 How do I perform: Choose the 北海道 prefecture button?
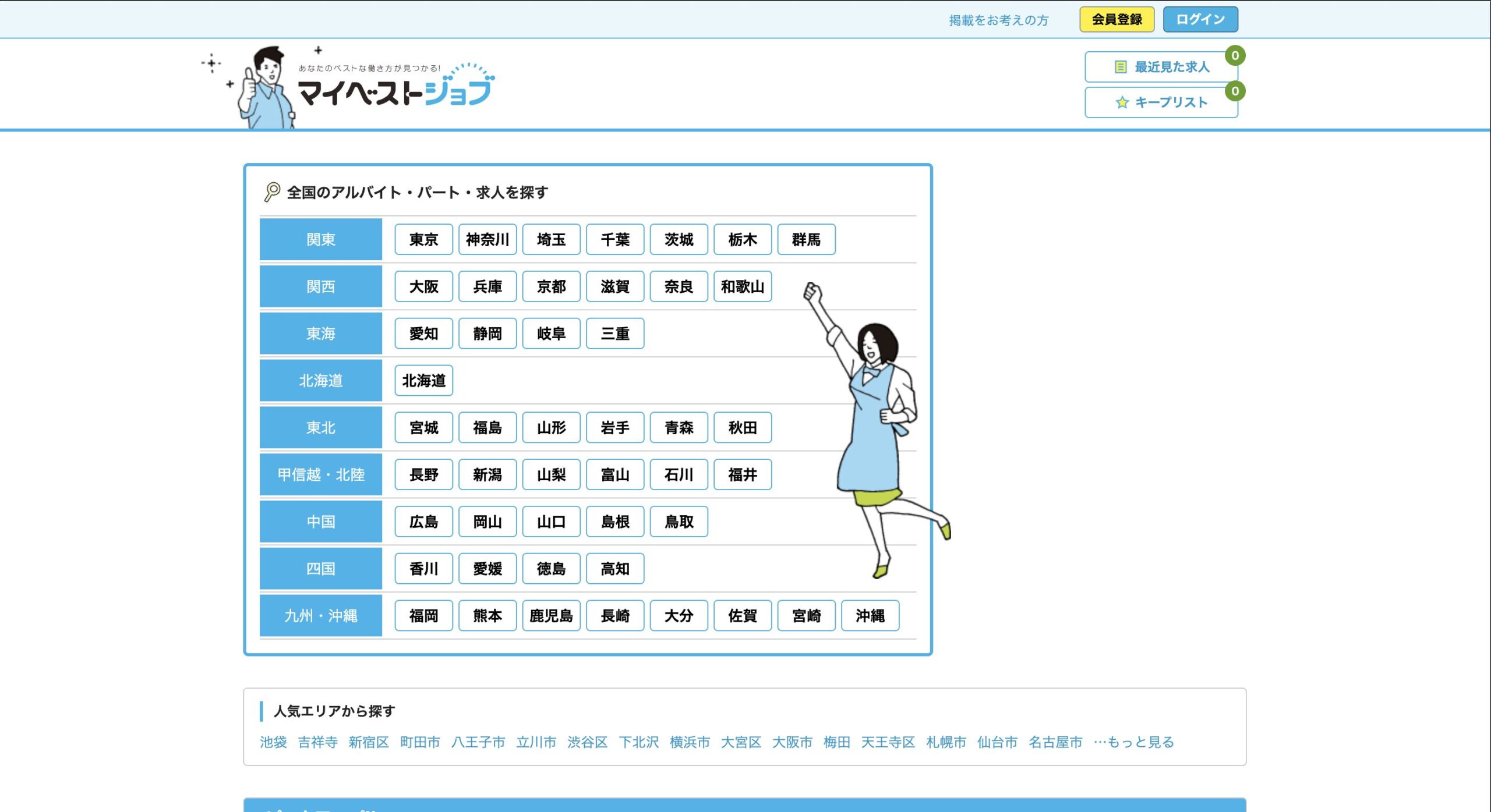[423, 381]
